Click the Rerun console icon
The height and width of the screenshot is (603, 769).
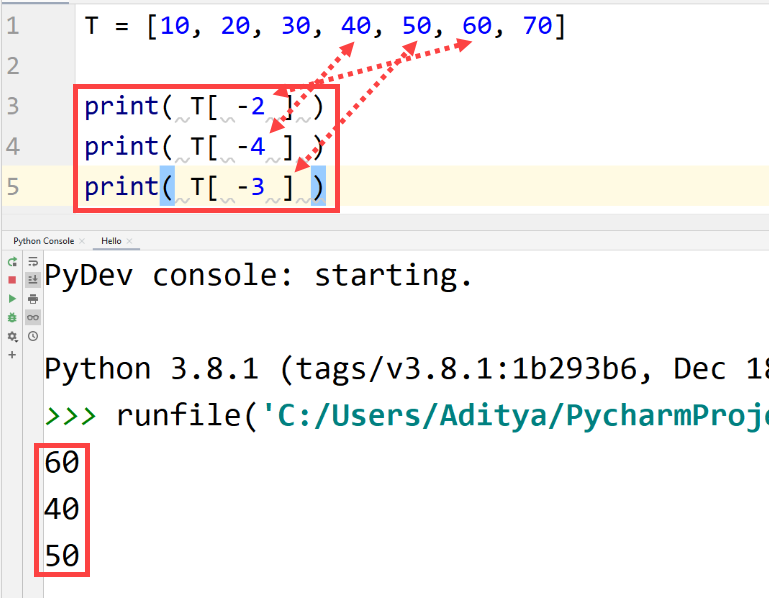pyautogui.click(x=12, y=262)
